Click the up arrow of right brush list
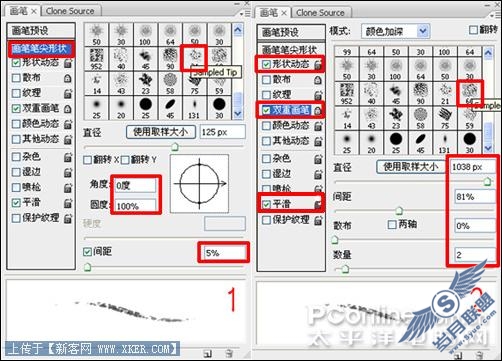The image size is (502, 361). click(488, 53)
